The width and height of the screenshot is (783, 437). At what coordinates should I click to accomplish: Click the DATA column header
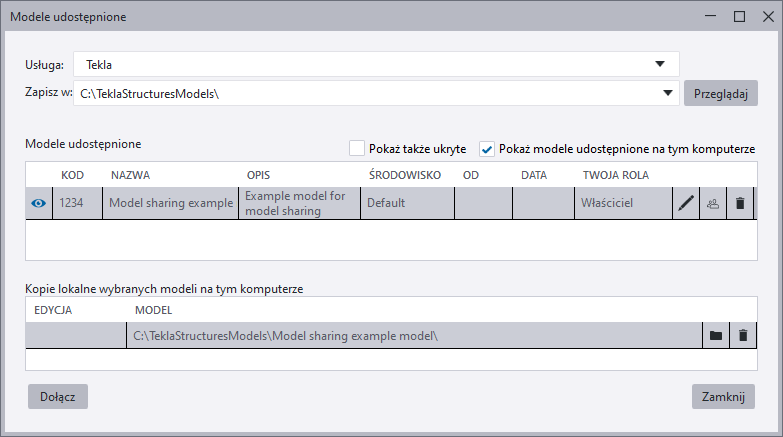[534, 175]
